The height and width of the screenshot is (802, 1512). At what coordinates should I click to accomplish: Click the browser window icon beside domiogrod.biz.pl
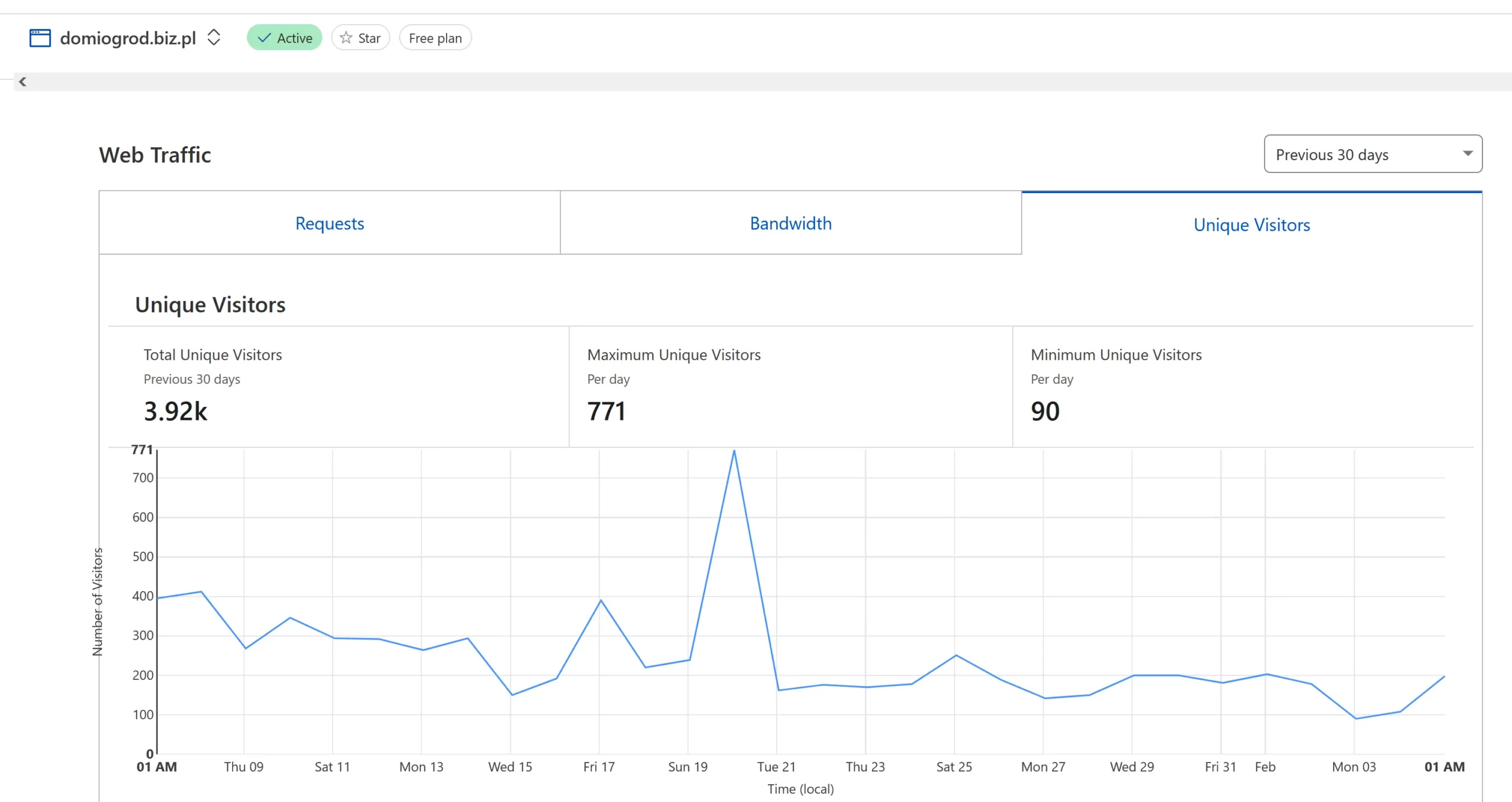(40, 38)
